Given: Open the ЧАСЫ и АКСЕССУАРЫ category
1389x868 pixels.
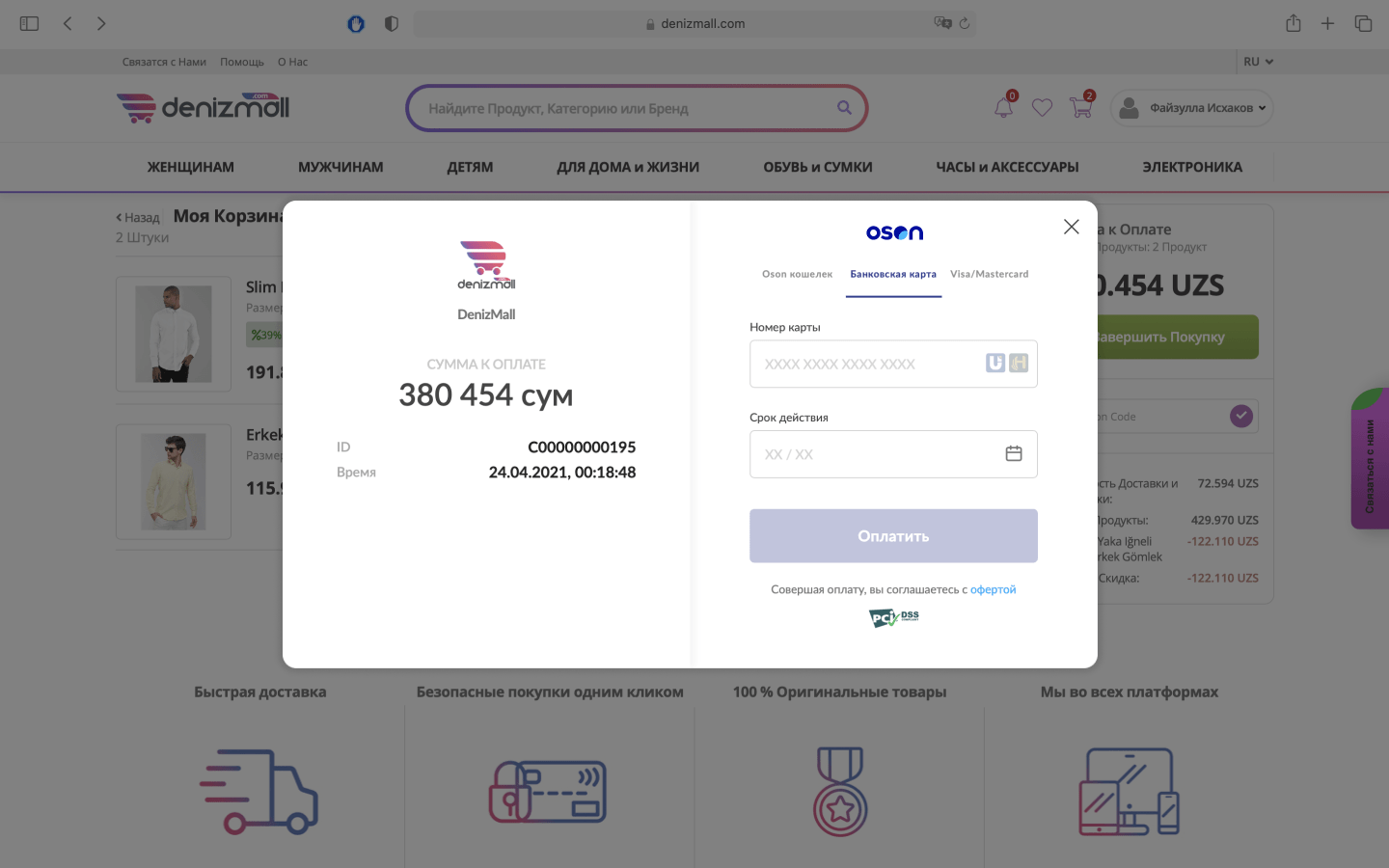Looking at the screenshot, I should tap(1007, 167).
